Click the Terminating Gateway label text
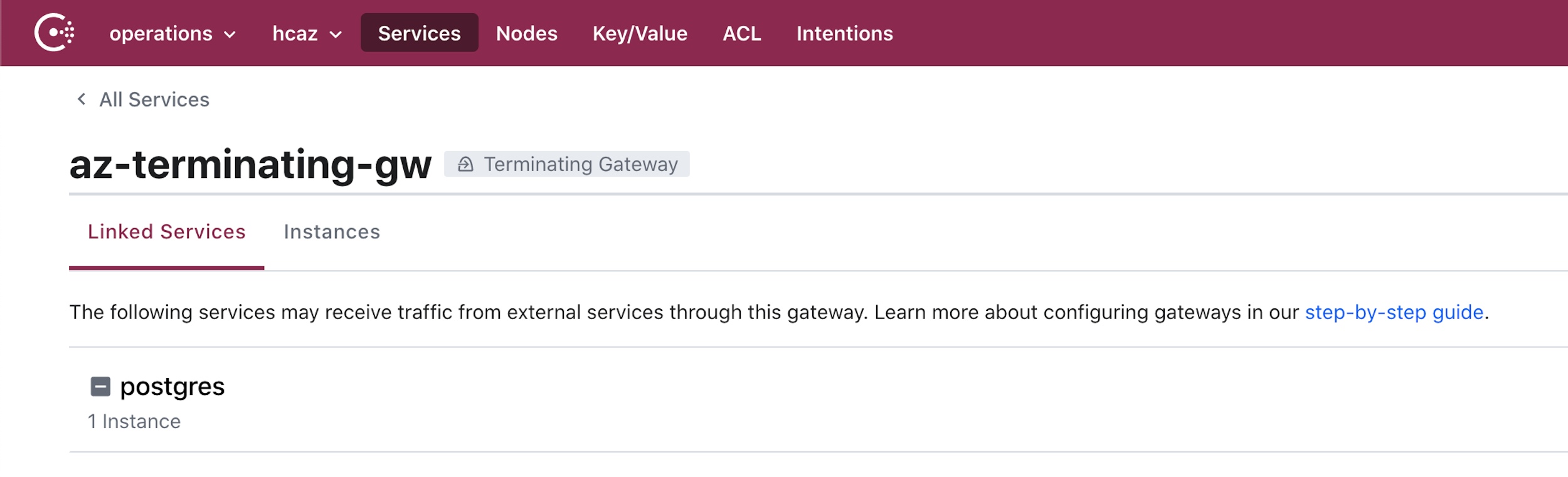The height and width of the screenshot is (477, 1568). (580, 164)
